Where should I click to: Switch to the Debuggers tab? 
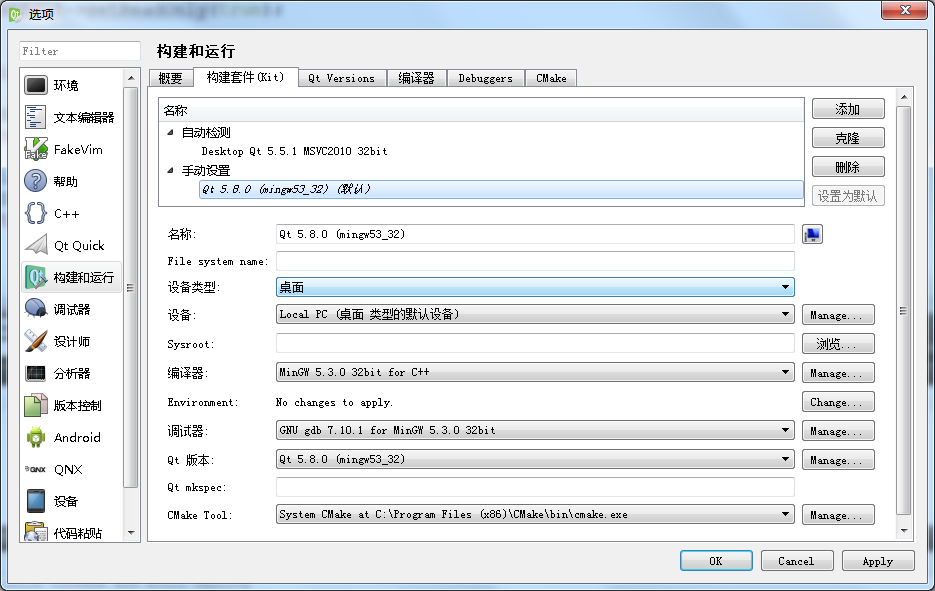tap(485, 78)
